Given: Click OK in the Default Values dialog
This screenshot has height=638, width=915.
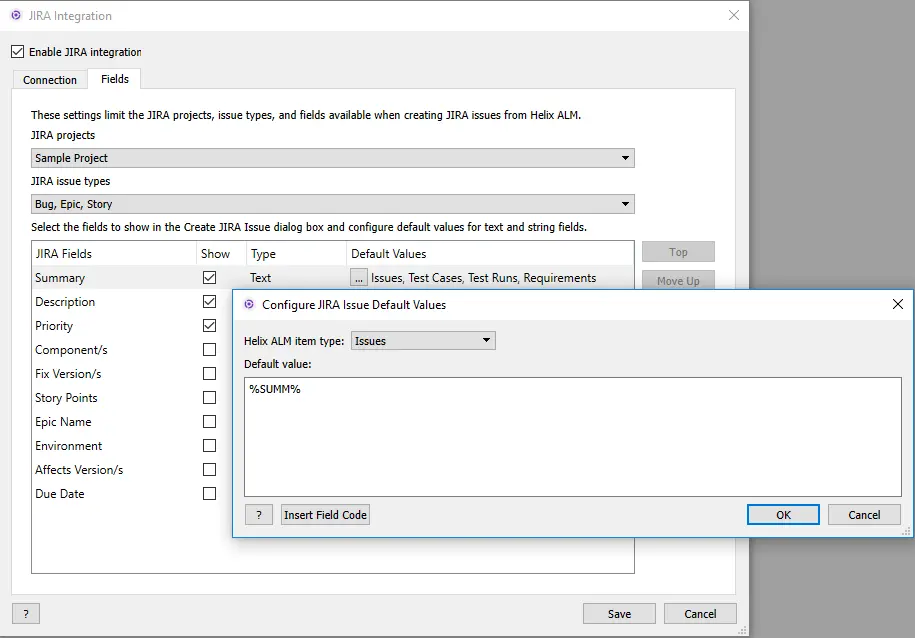Looking at the screenshot, I should tap(783, 515).
